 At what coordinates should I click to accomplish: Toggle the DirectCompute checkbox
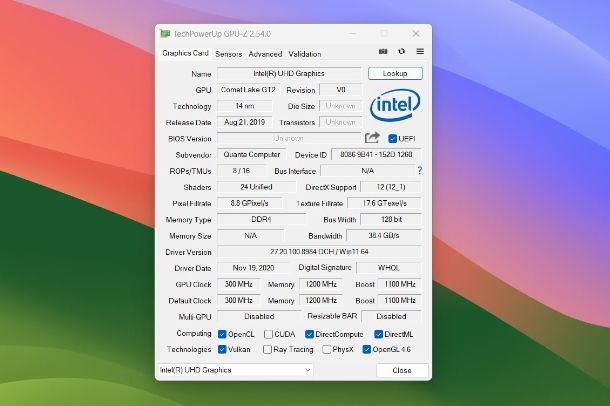tap(309, 334)
